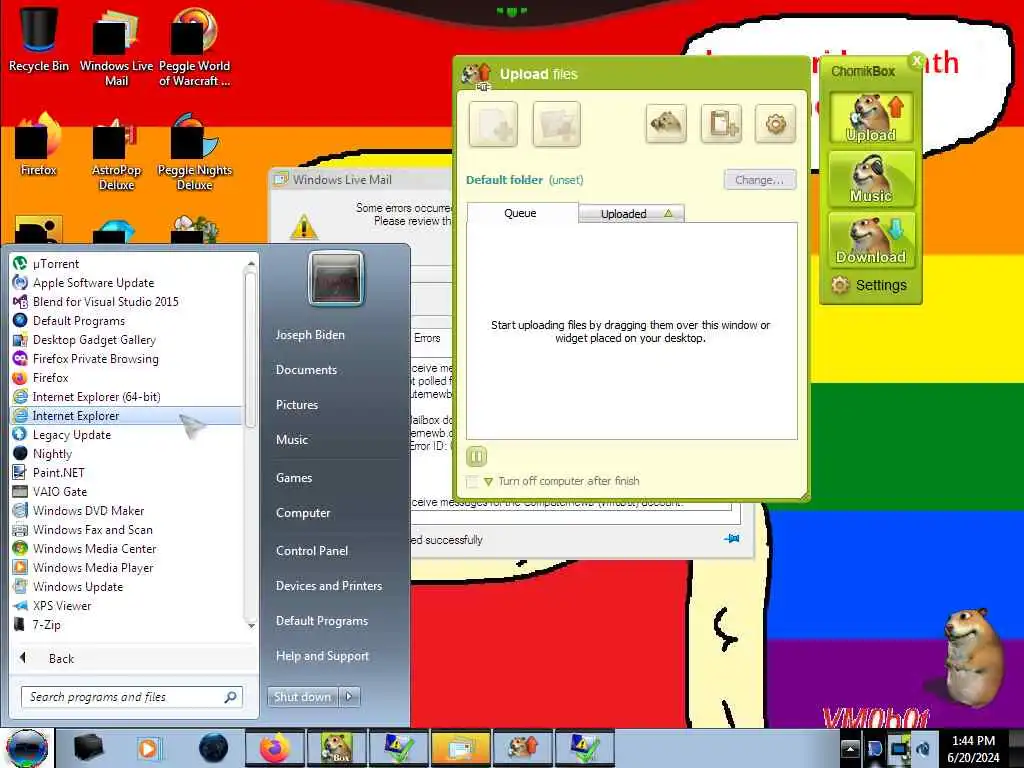Open VAIO Gate from programs list

pyautogui.click(x=127, y=491)
